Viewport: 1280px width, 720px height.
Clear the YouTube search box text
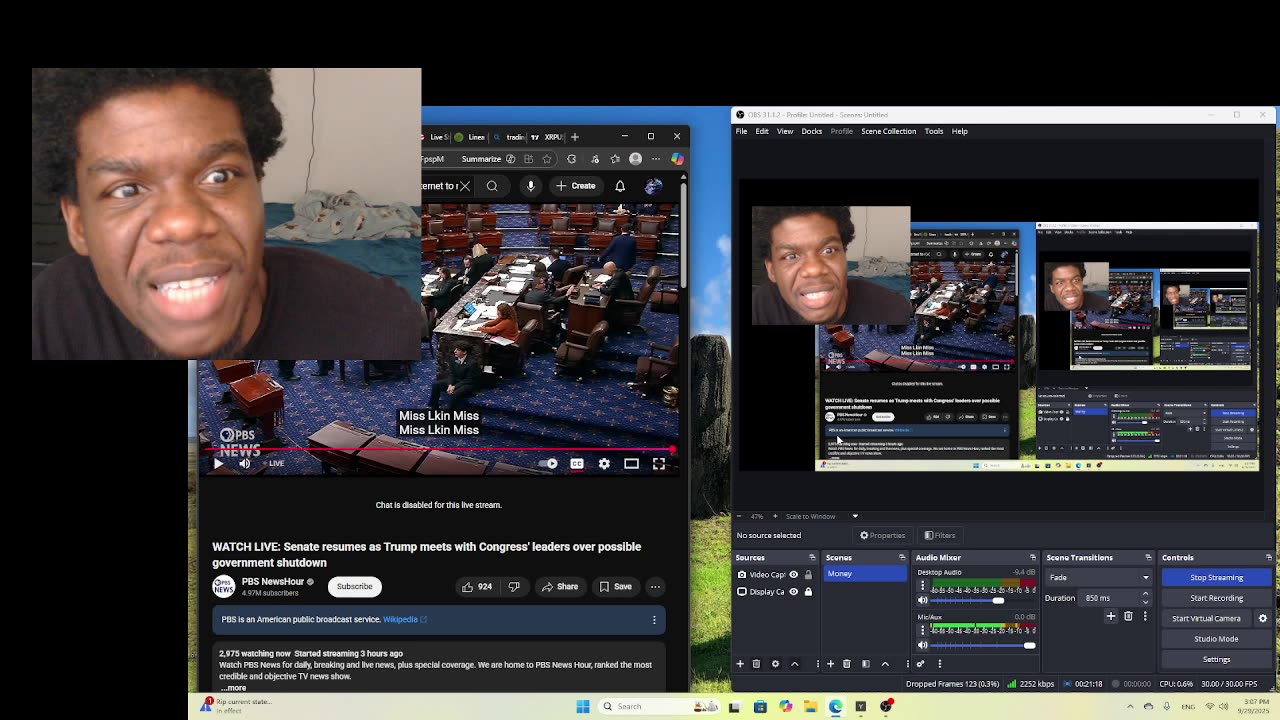465,186
